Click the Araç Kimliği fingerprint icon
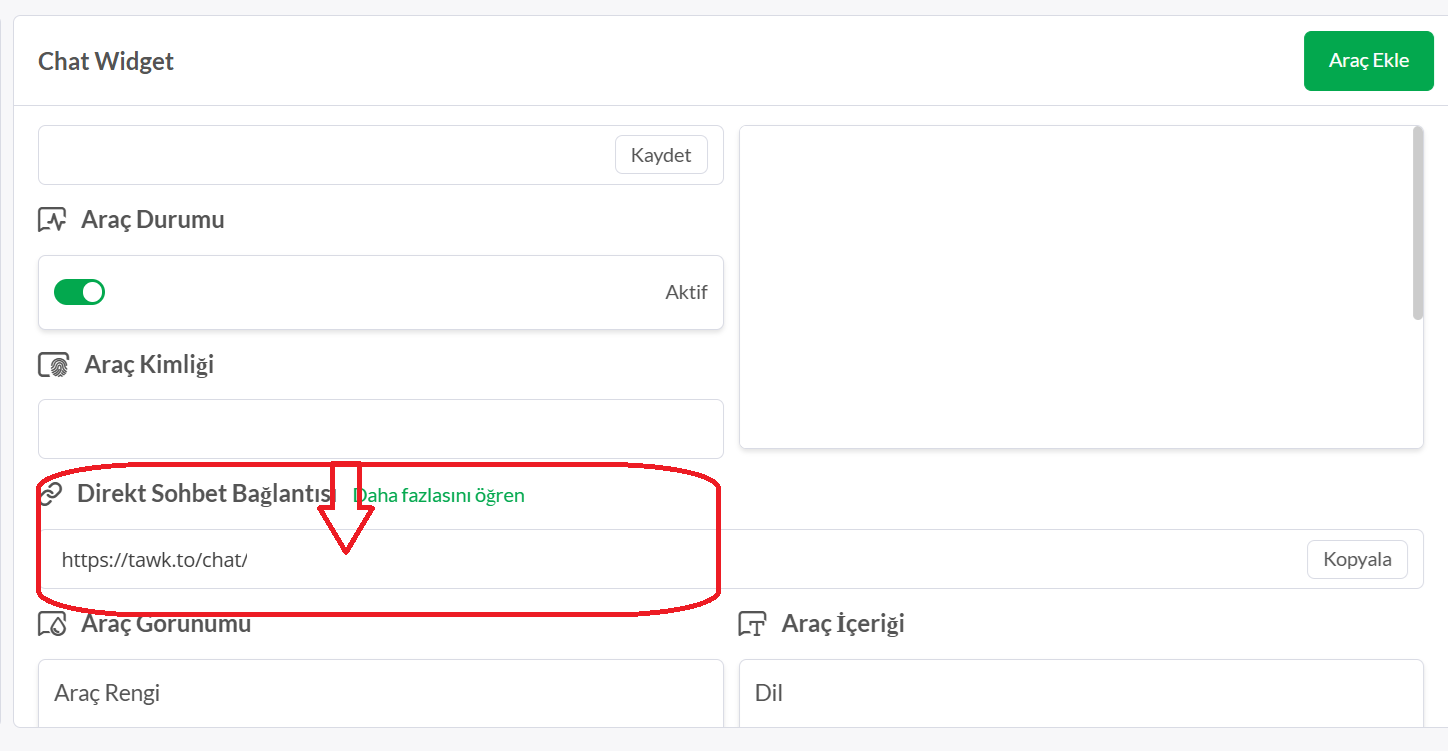 tap(54, 365)
